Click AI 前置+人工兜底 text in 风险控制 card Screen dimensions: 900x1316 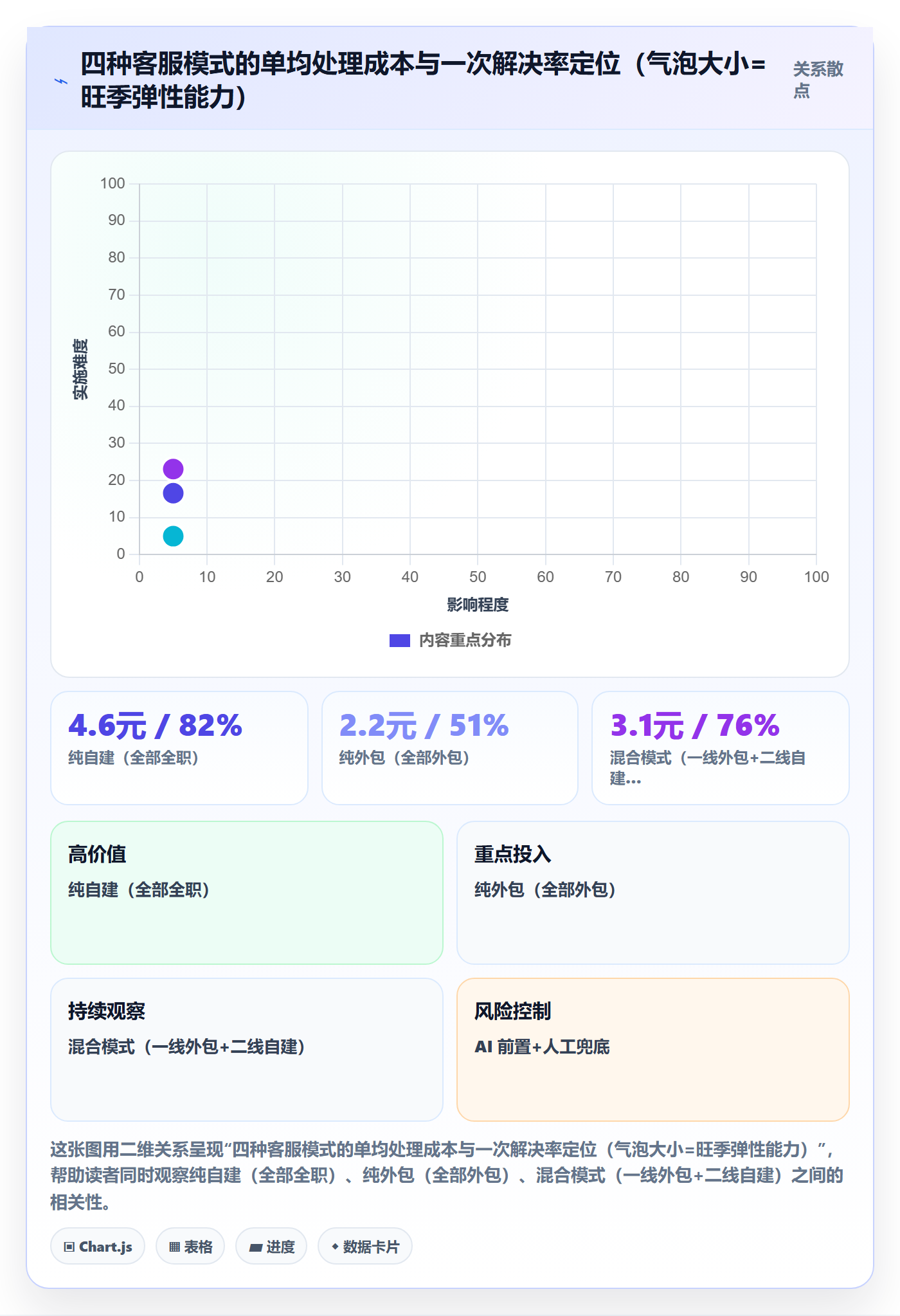pos(542,1046)
